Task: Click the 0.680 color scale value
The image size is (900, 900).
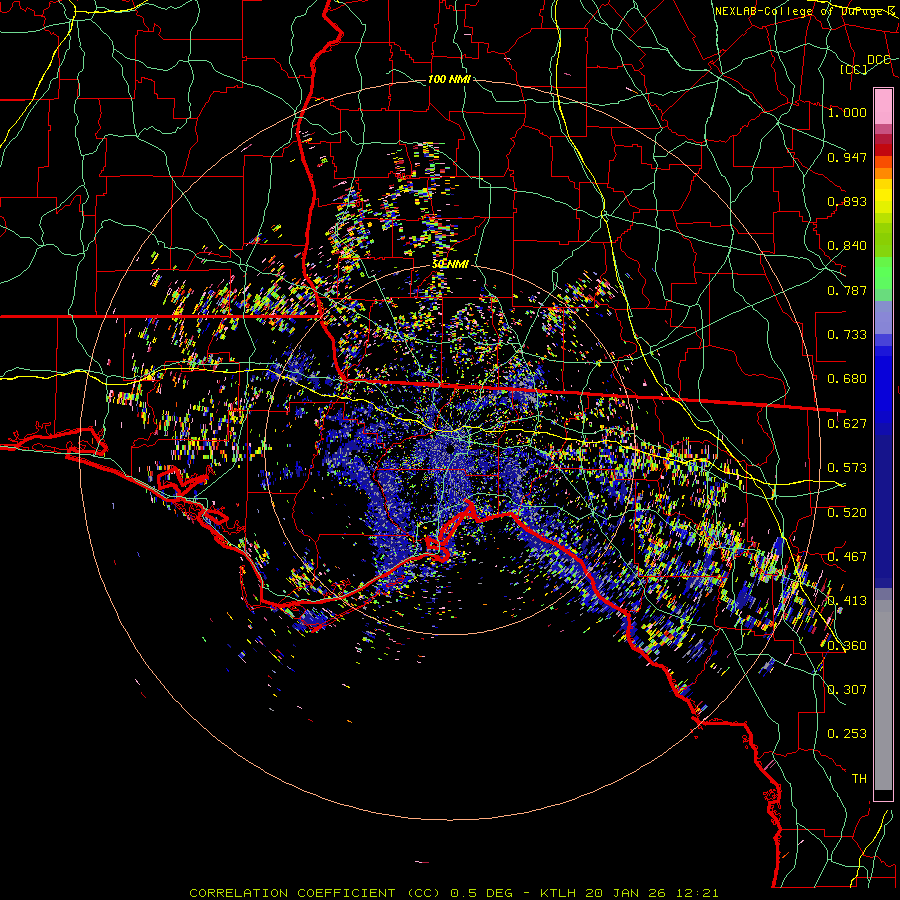Action: (x=847, y=379)
